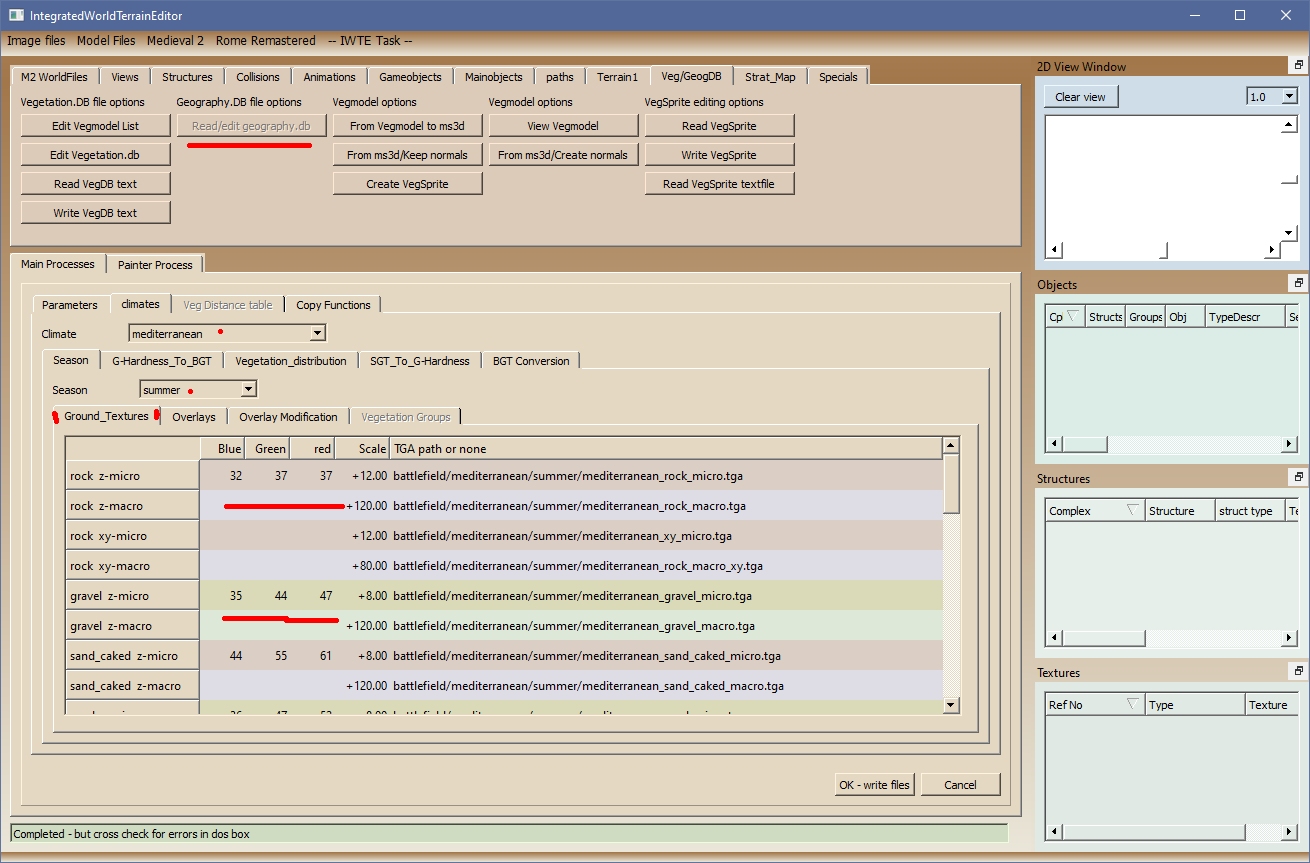Viewport: 1310px width, 863px height.
Task: Undock the Structures panel
Action: pyautogui.click(x=1298, y=478)
